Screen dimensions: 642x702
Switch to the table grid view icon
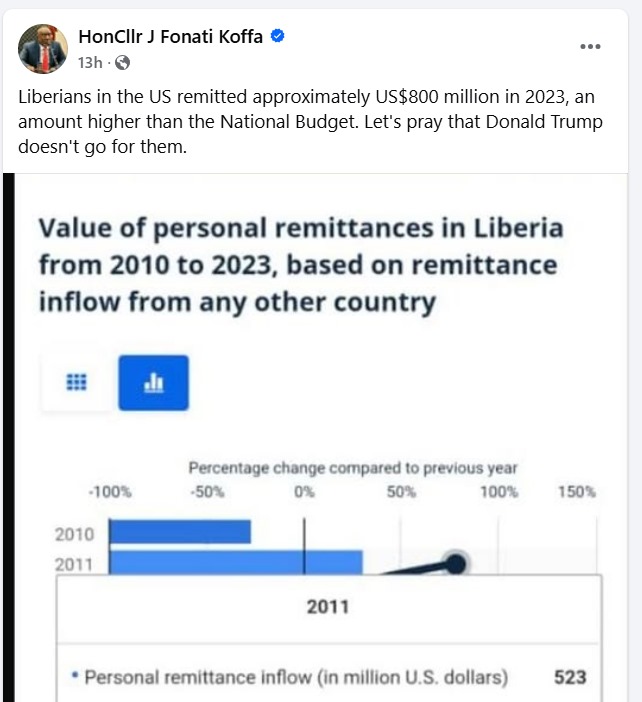(x=76, y=382)
